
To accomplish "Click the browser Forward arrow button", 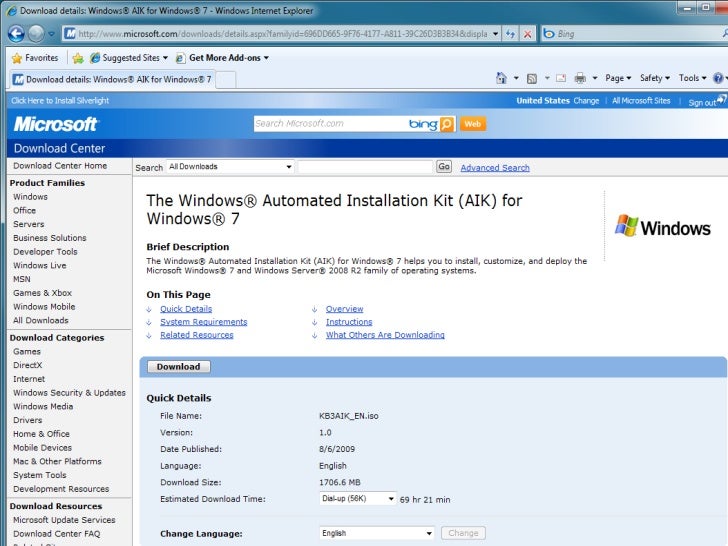I will 36,33.
